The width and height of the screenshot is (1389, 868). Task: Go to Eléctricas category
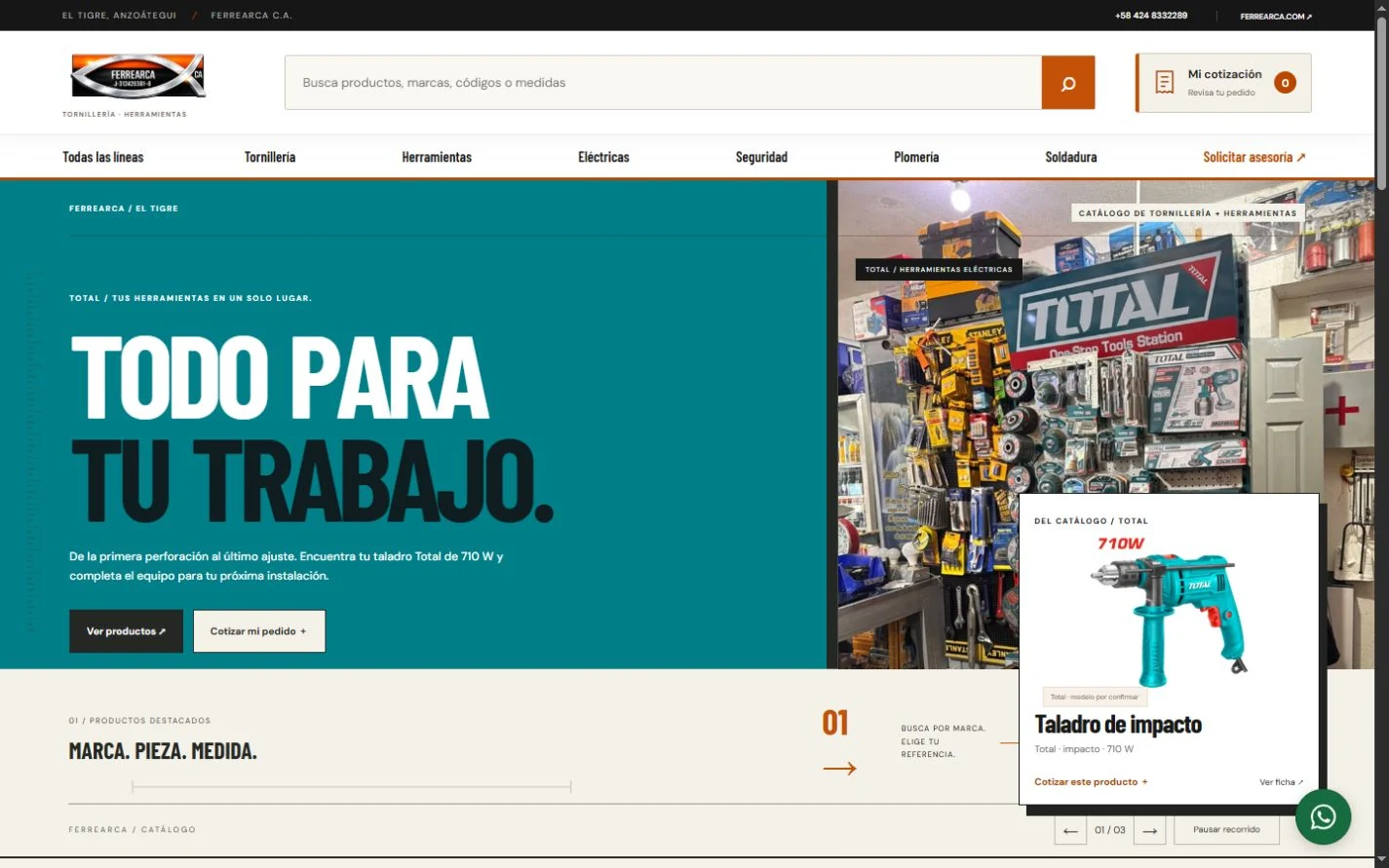[603, 157]
